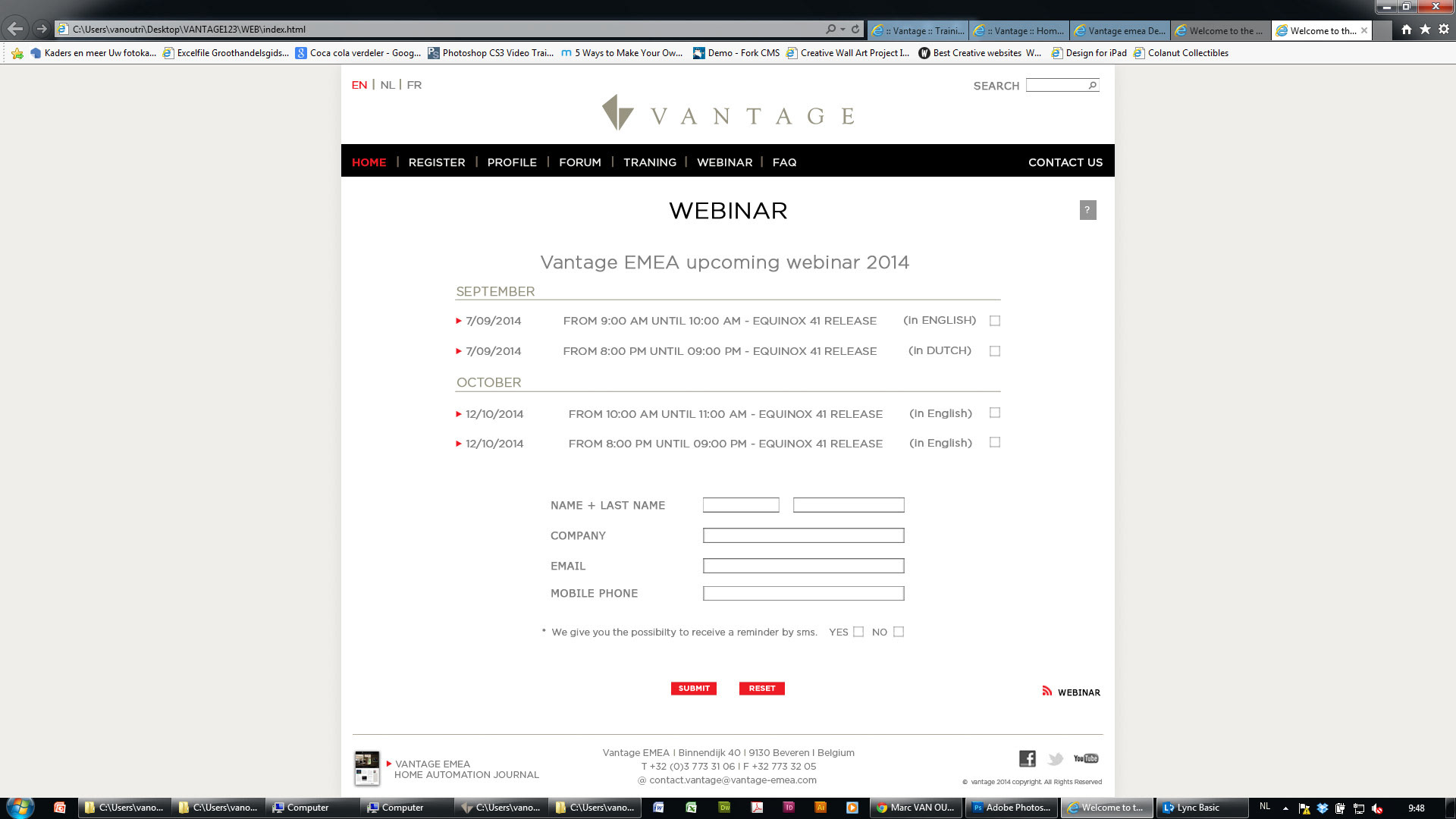Open the Twitter bird icon in the footer
This screenshot has width=1456, height=819.
click(x=1056, y=758)
